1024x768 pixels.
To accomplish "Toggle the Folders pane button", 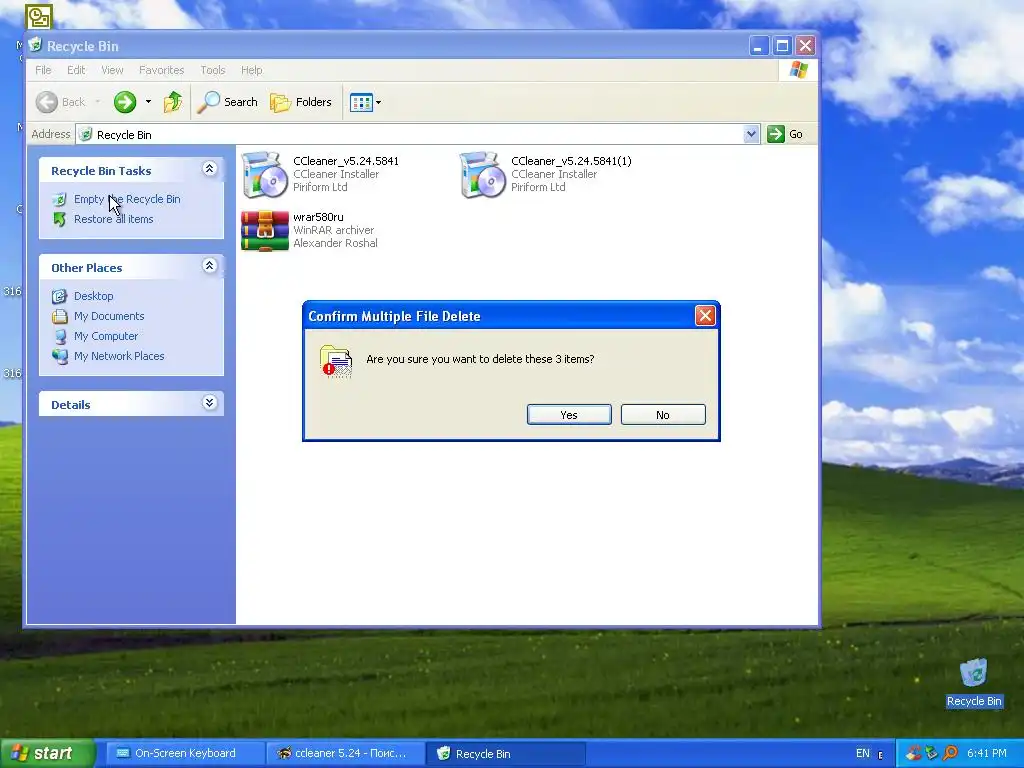I will 301,102.
